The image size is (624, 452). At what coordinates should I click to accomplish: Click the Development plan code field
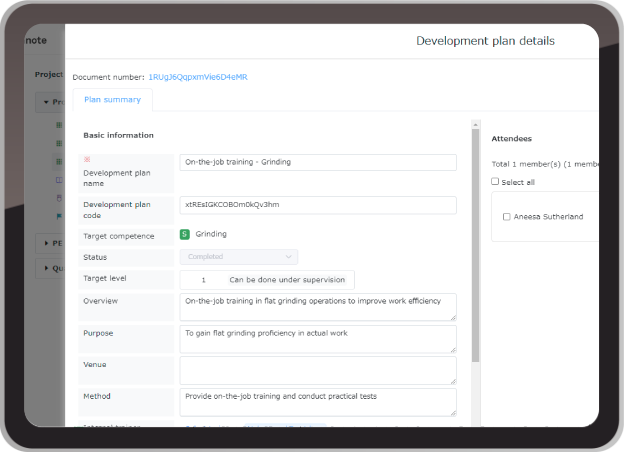[318, 205]
